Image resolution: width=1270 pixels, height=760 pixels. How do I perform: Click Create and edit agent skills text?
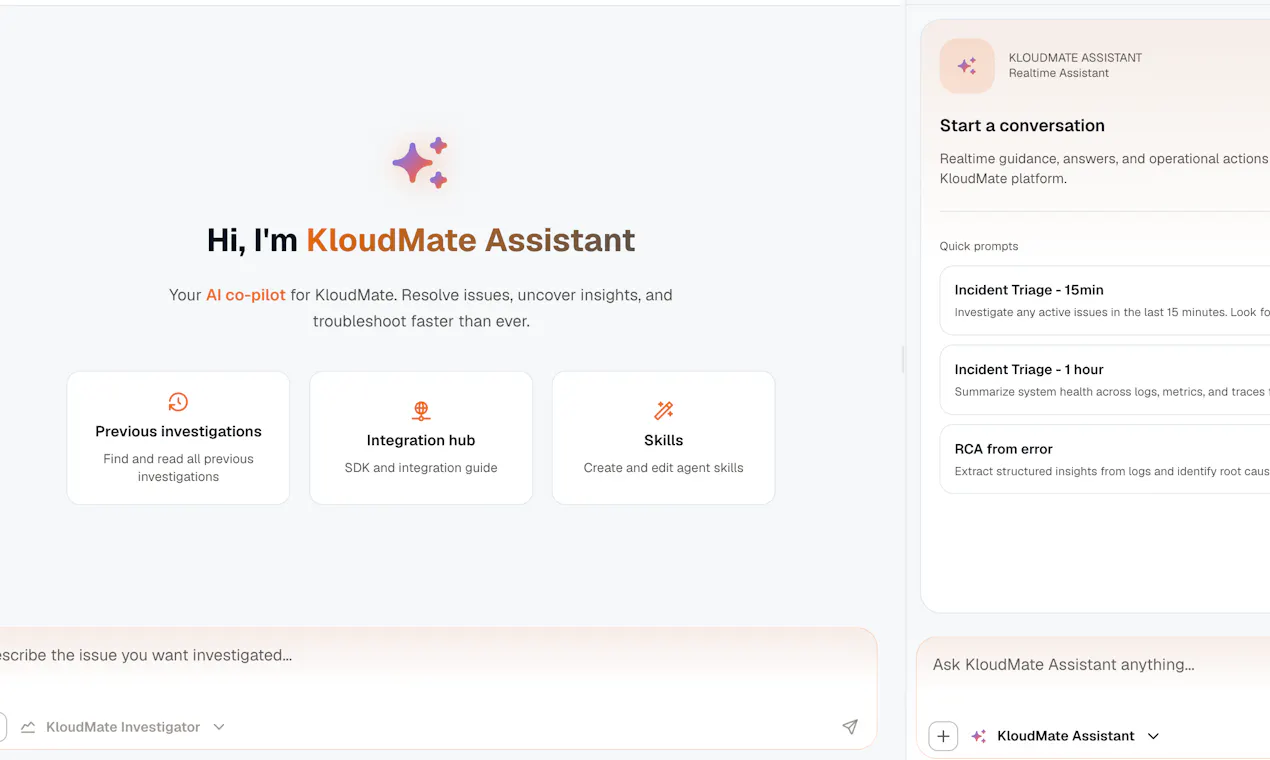663,468
